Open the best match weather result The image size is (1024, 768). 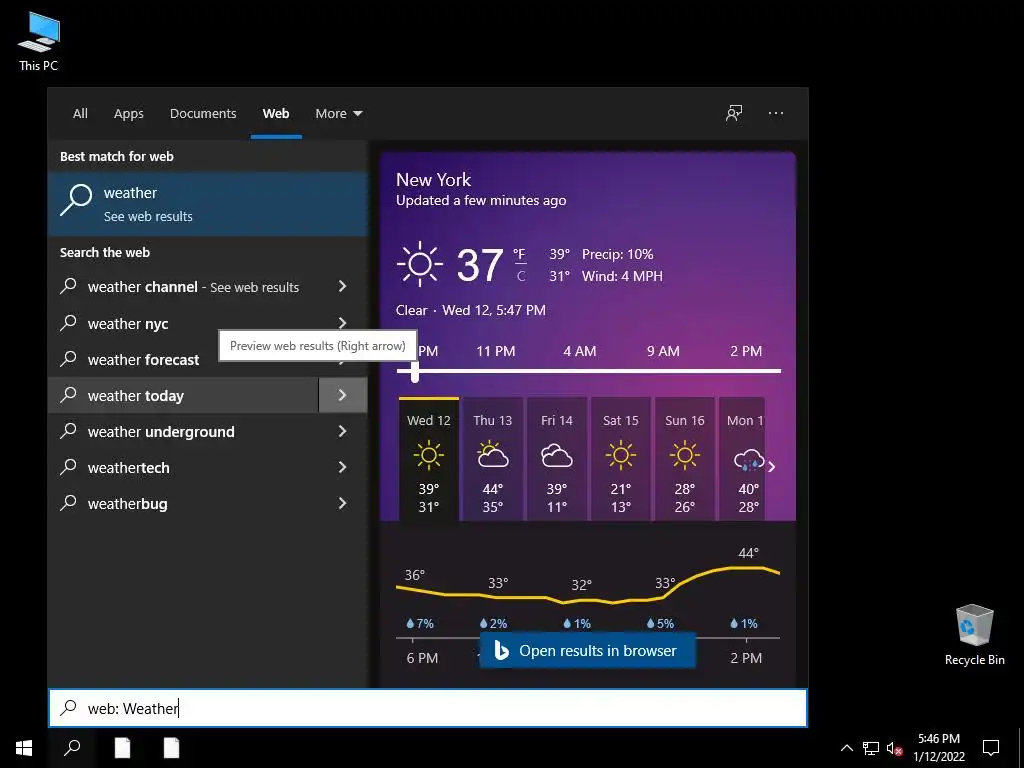pyautogui.click(x=208, y=204)
